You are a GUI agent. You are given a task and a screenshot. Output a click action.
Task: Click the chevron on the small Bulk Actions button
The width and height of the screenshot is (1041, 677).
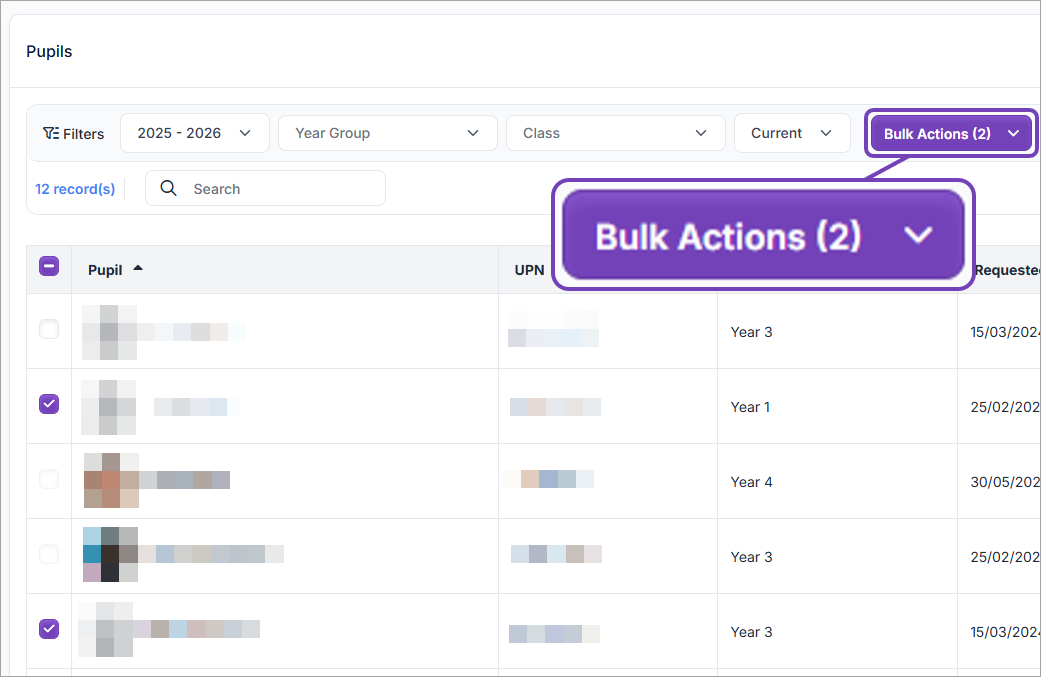(x=1013, y=133)
